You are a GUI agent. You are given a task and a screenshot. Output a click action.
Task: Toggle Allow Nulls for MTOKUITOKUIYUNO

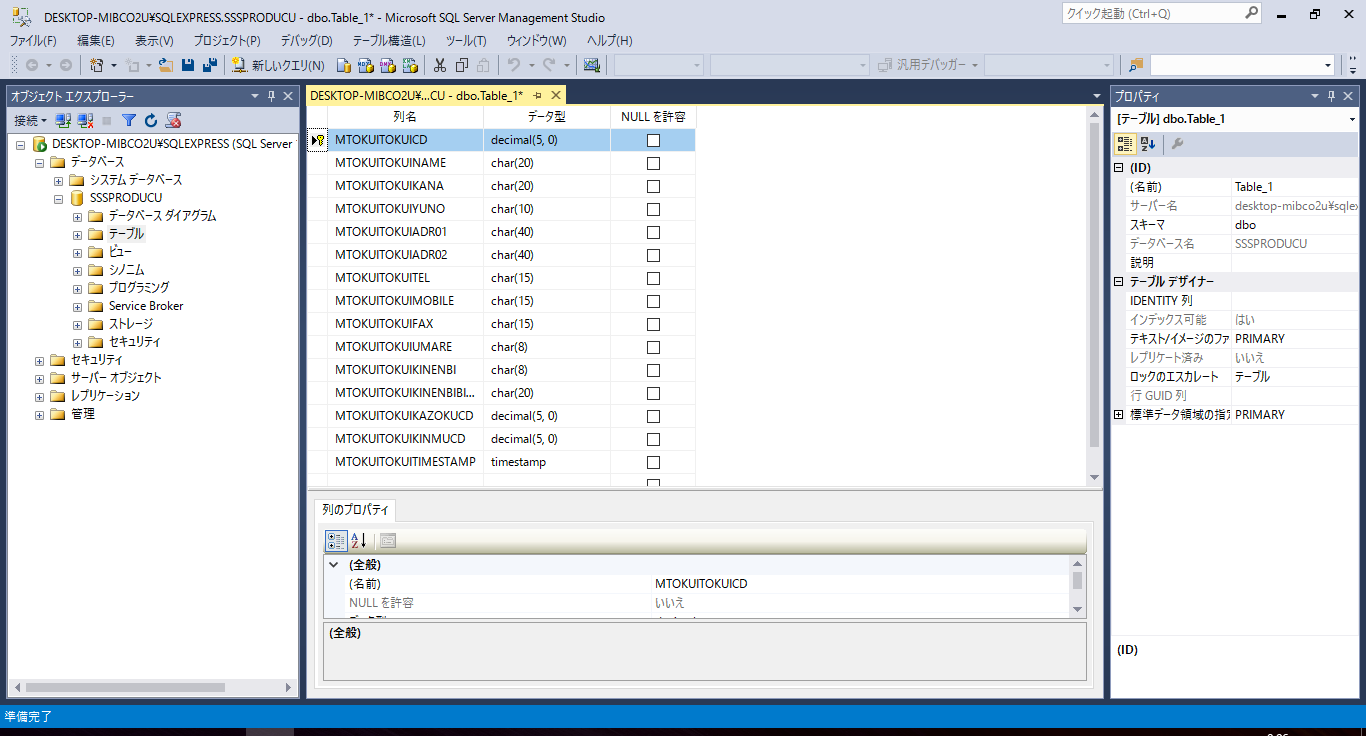653,209
